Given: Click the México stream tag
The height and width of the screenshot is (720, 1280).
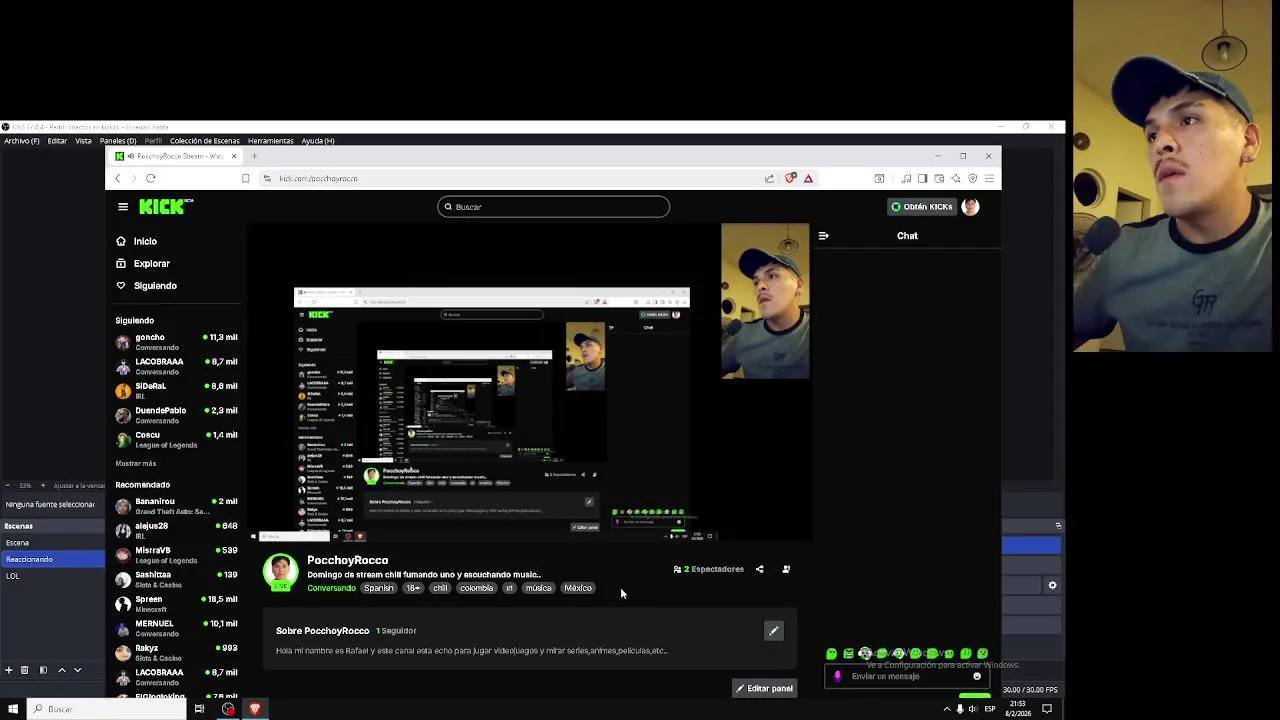Looking at the screenshot, I should (x=578, y=588).
